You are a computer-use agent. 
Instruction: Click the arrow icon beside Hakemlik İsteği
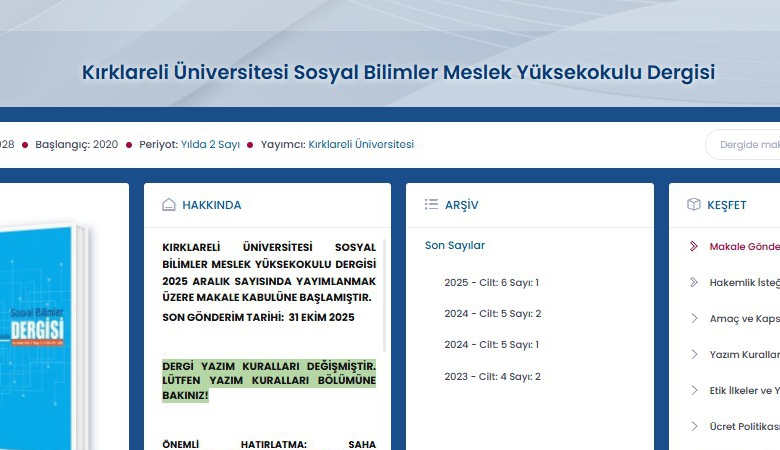pos(694,282)
